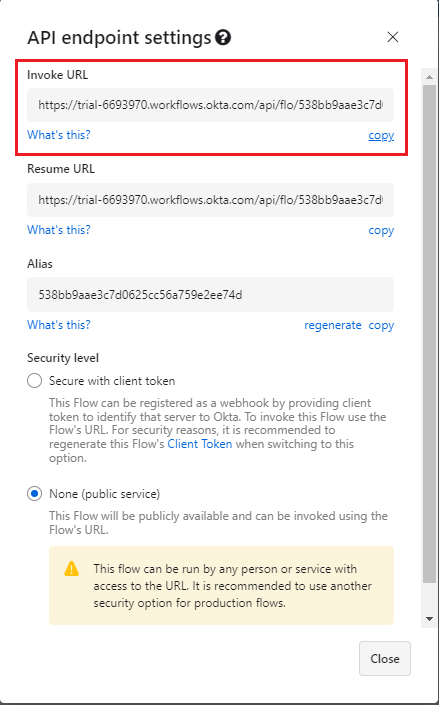Click the yellow warning triangle icon
Viewport: 439px width, 705px height.
(72, 568)
